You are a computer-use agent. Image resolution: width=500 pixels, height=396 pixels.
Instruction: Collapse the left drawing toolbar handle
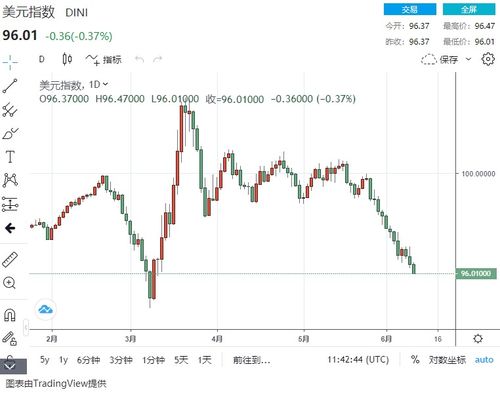[26, 327]
